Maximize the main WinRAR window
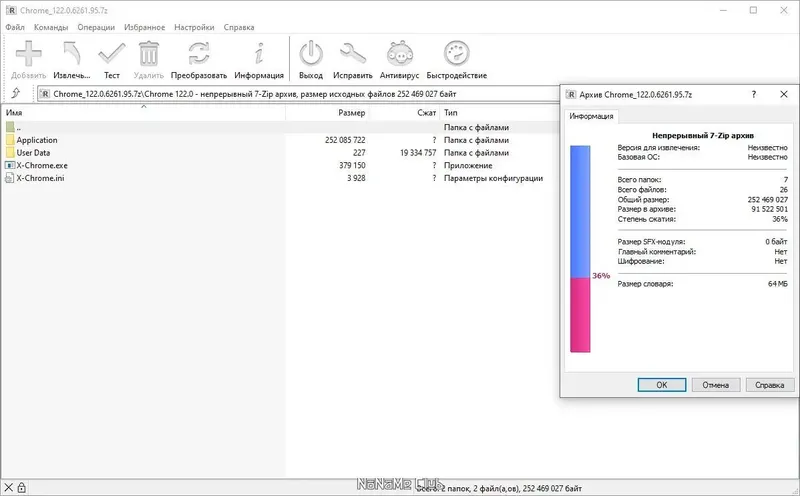Screen dimensions: 800x496 point(753,10)
